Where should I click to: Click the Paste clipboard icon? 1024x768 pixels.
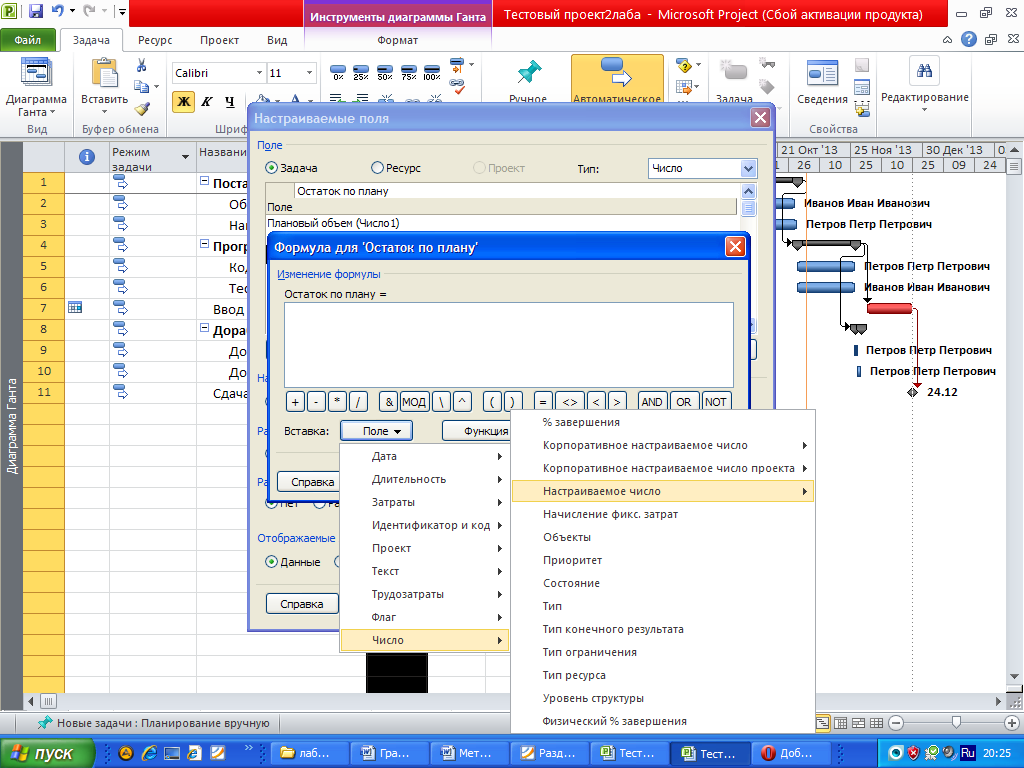click(104, 72)
